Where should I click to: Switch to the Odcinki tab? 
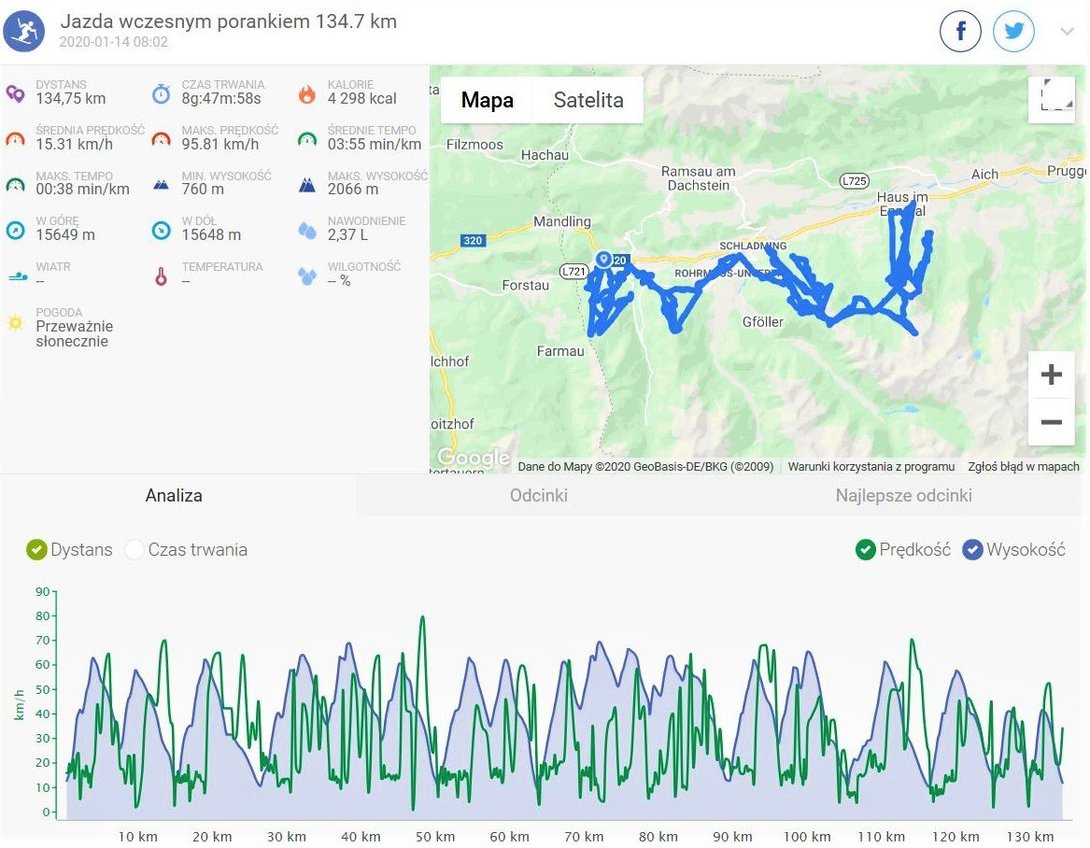[x=539, y=496]
